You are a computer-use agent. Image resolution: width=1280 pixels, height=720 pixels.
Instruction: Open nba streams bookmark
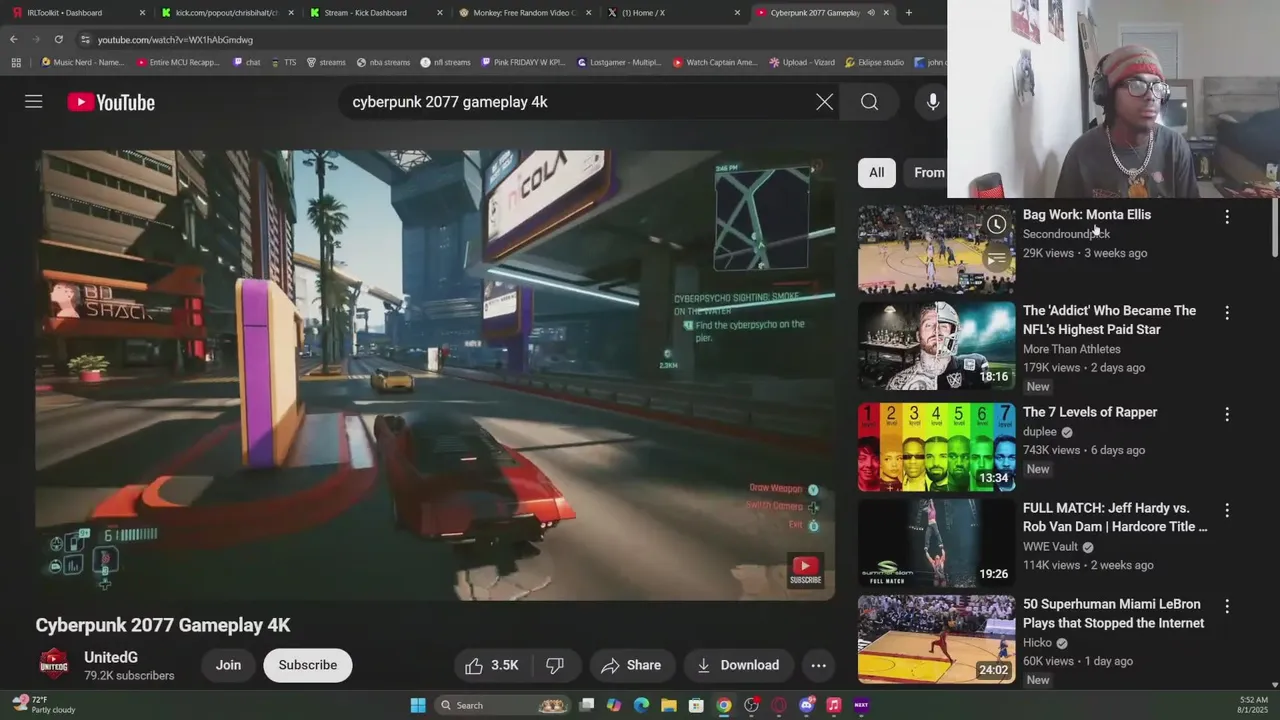click(383, 62)
